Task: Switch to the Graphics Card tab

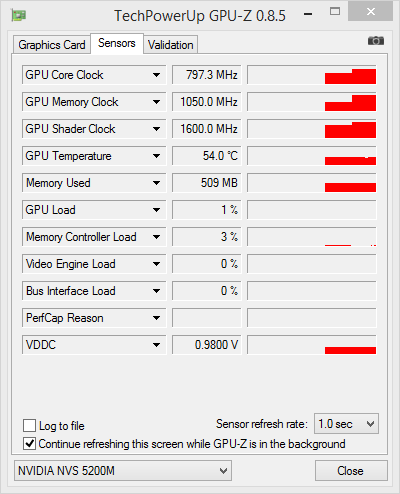Action: pyautogui.click(x=52, y=45)
